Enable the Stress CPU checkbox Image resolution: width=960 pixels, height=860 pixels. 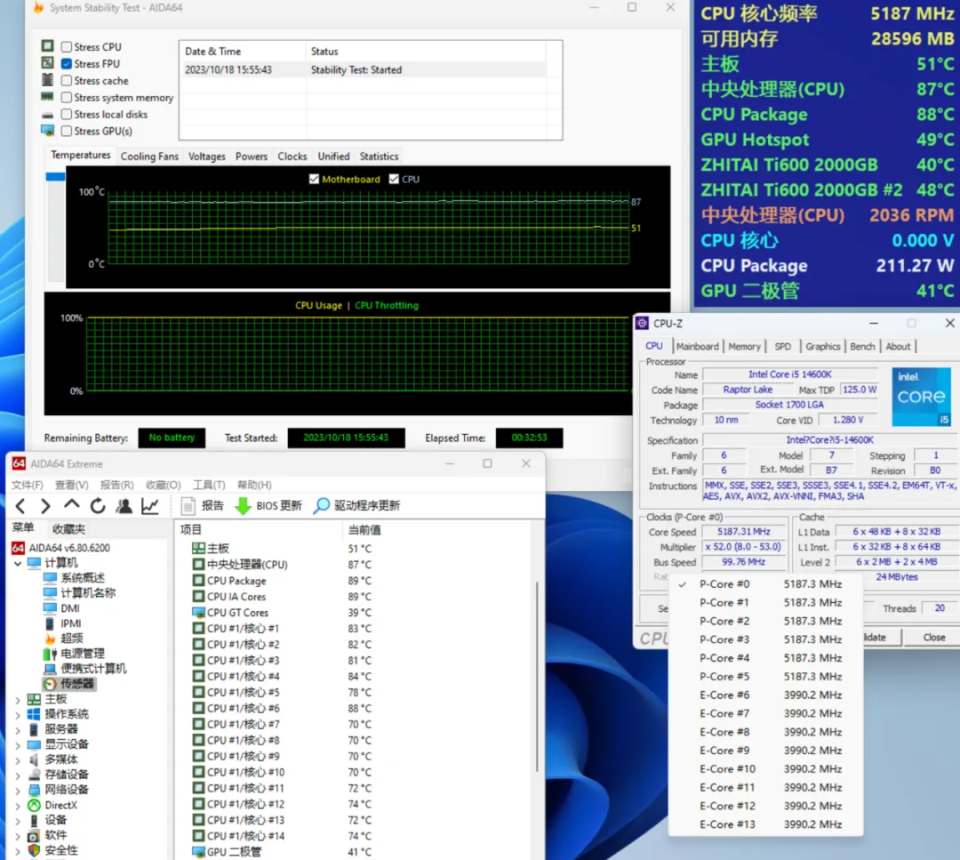pos(66,47)
